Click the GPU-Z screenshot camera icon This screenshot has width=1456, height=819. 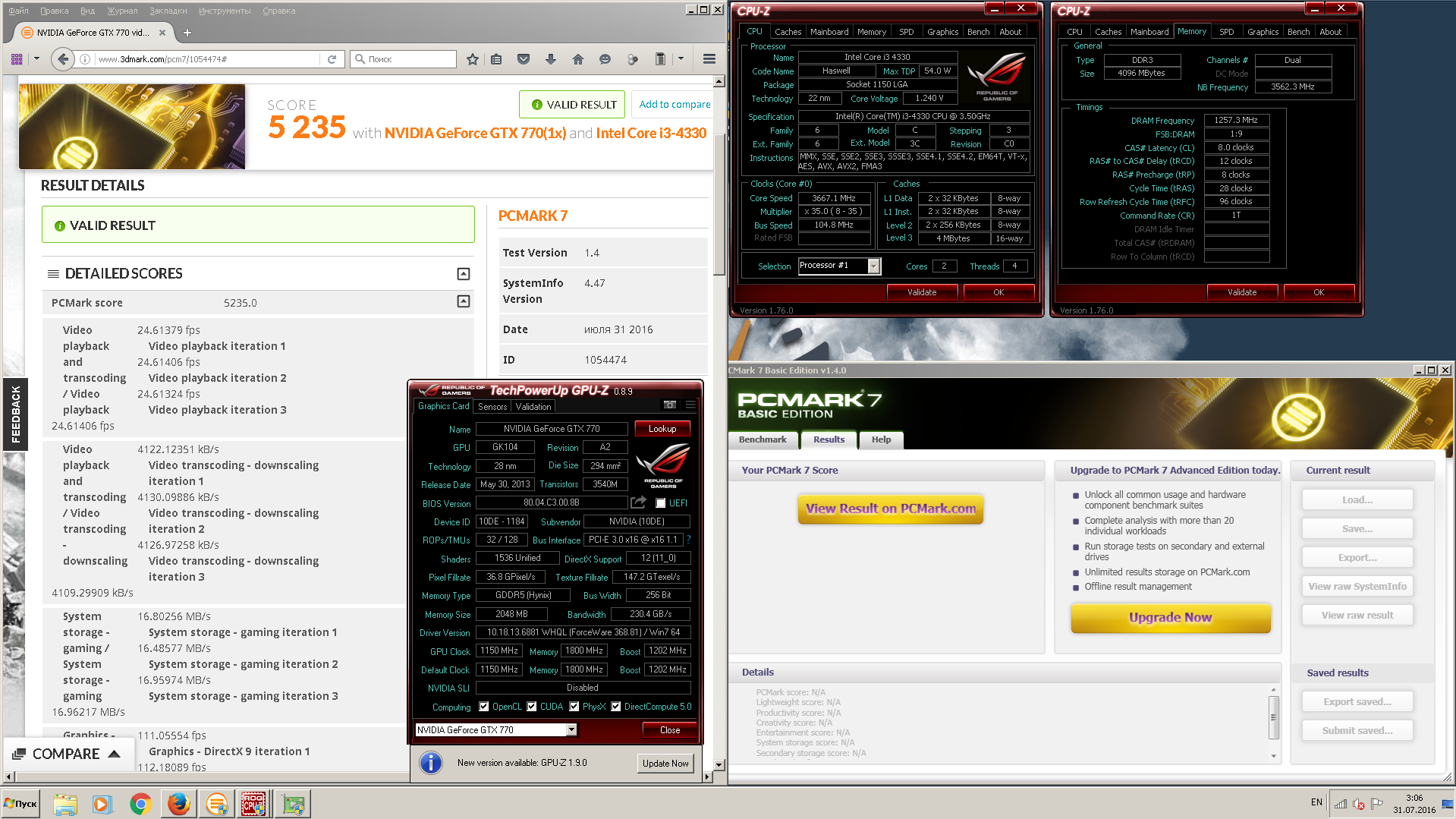click(x=670, y=405)
